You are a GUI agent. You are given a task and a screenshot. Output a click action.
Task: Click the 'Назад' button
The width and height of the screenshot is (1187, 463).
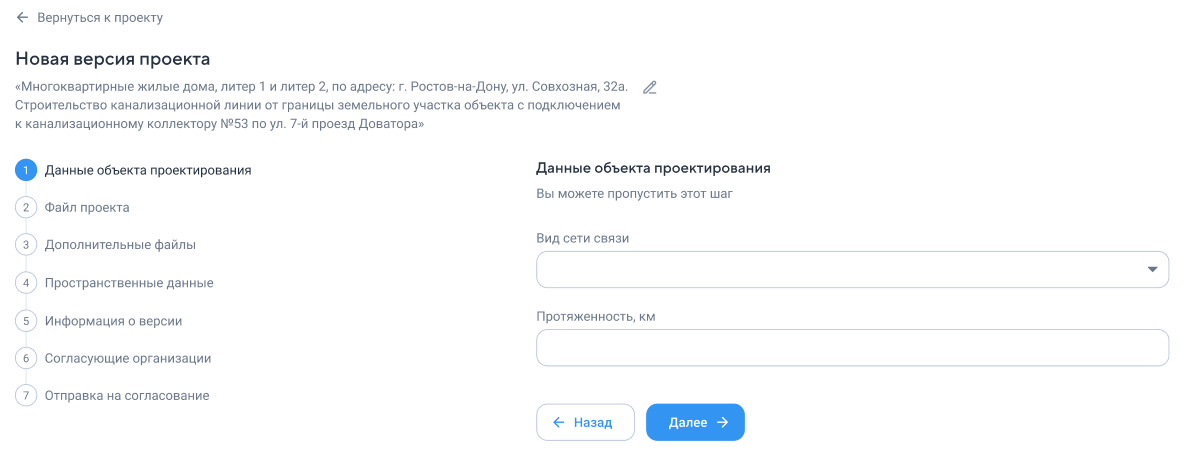pyautogui.click(x=585, y=422)
